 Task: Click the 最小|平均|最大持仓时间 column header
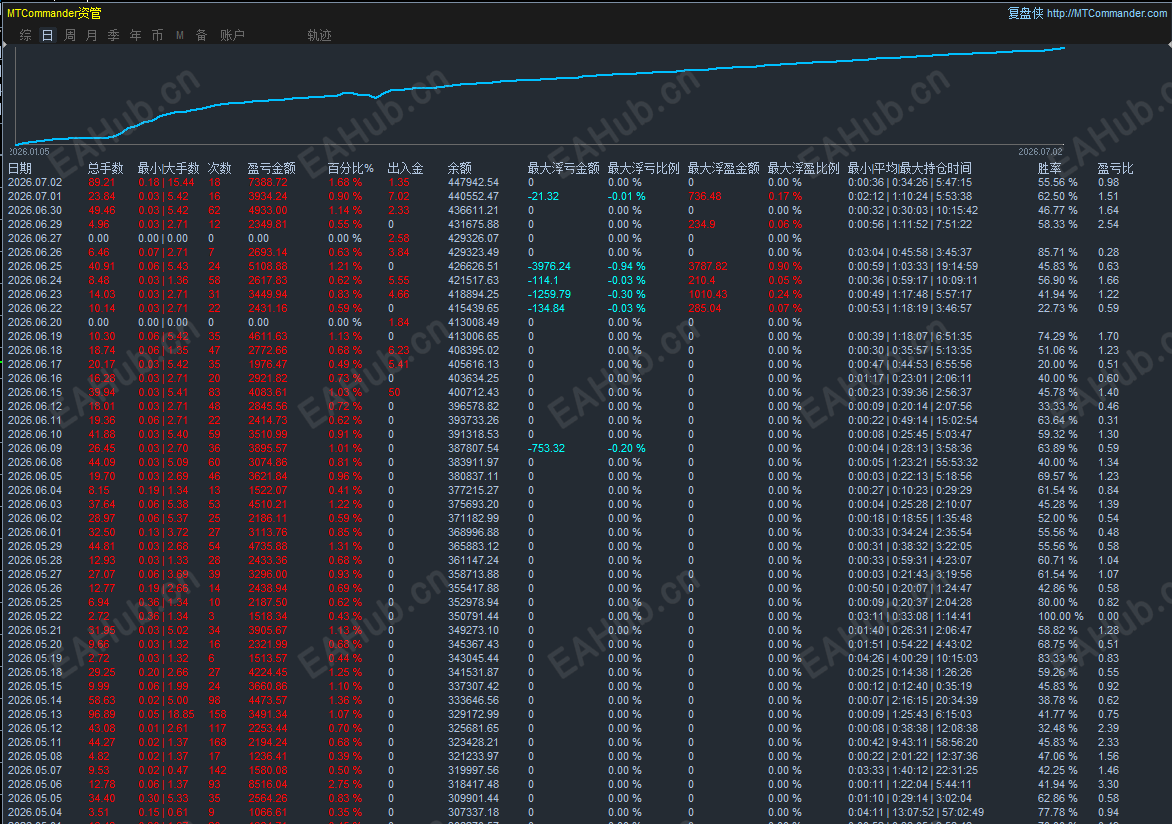(x=910, y=168)
